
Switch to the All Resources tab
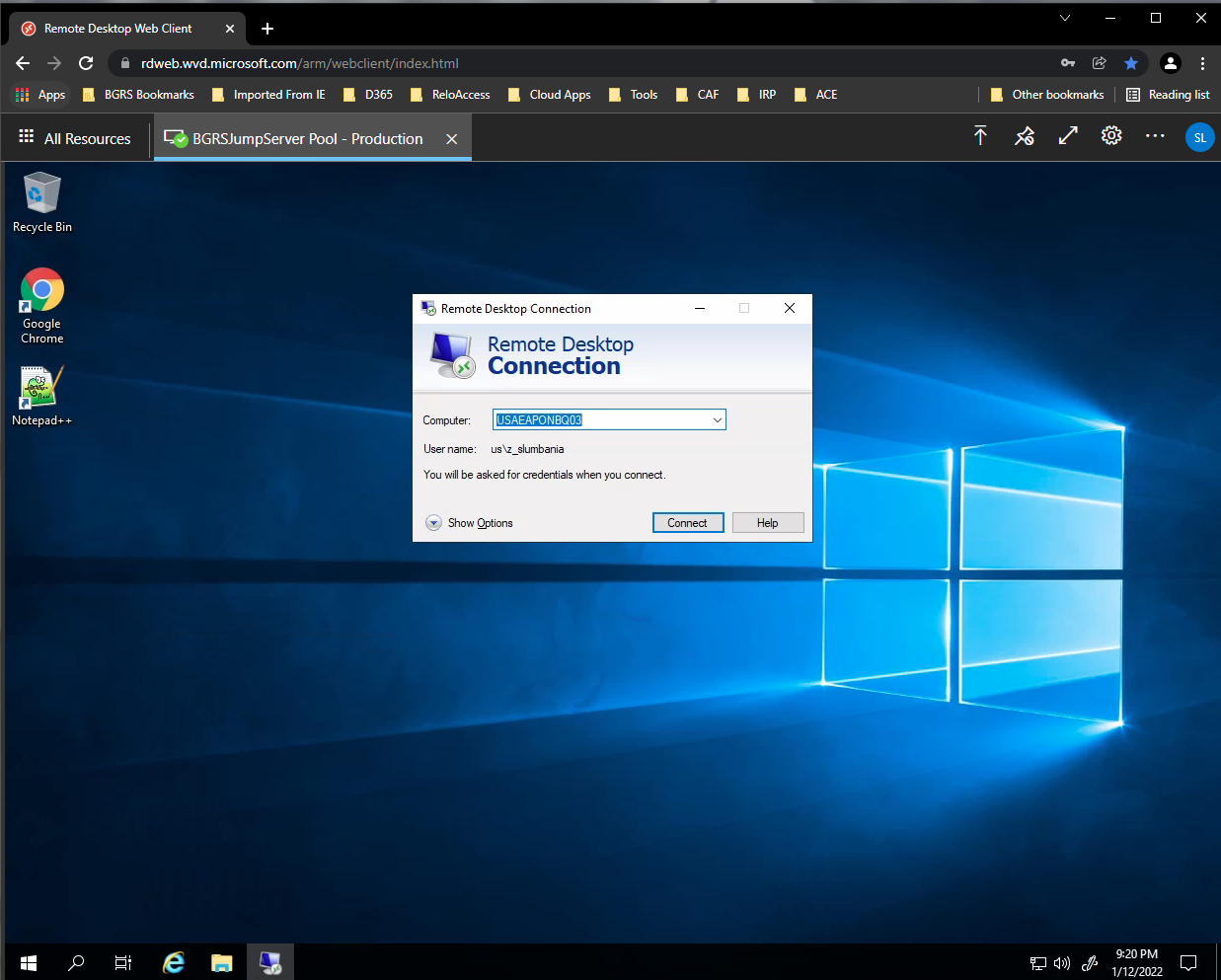[x=75, y=138]
